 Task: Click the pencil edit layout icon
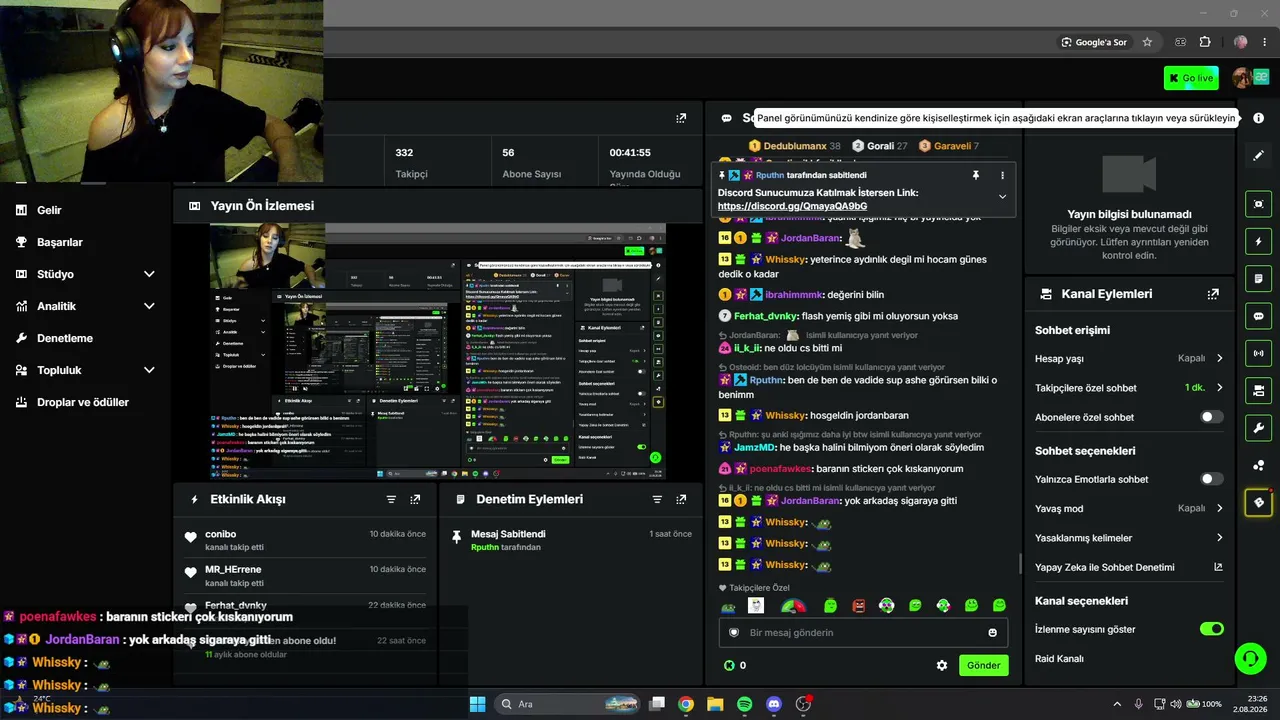coord(1258,156)
